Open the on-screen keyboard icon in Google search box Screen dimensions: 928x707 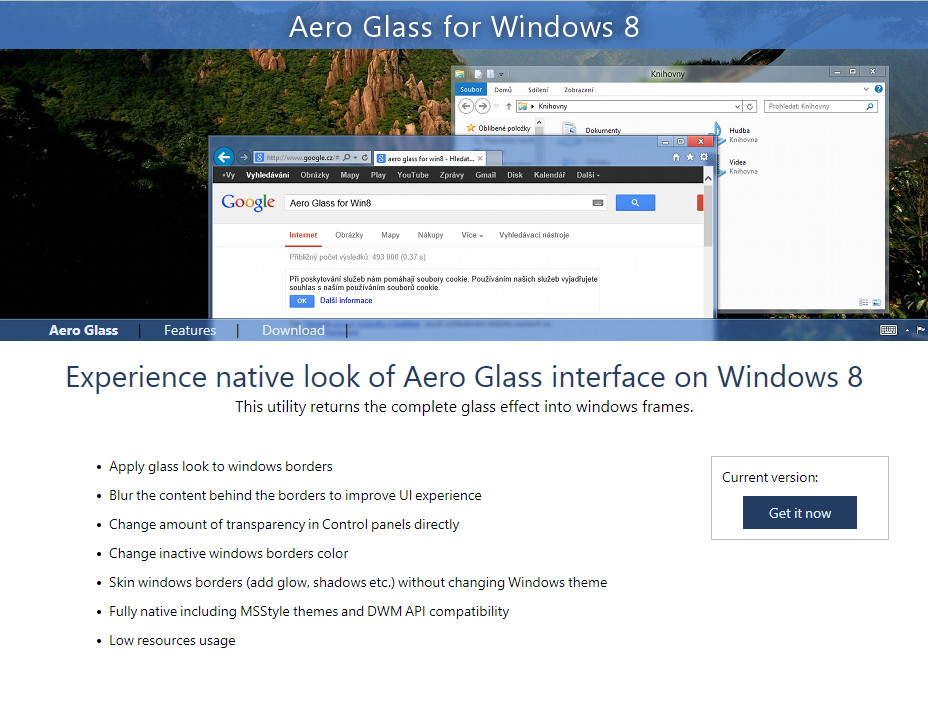click(x=598, y=203)
